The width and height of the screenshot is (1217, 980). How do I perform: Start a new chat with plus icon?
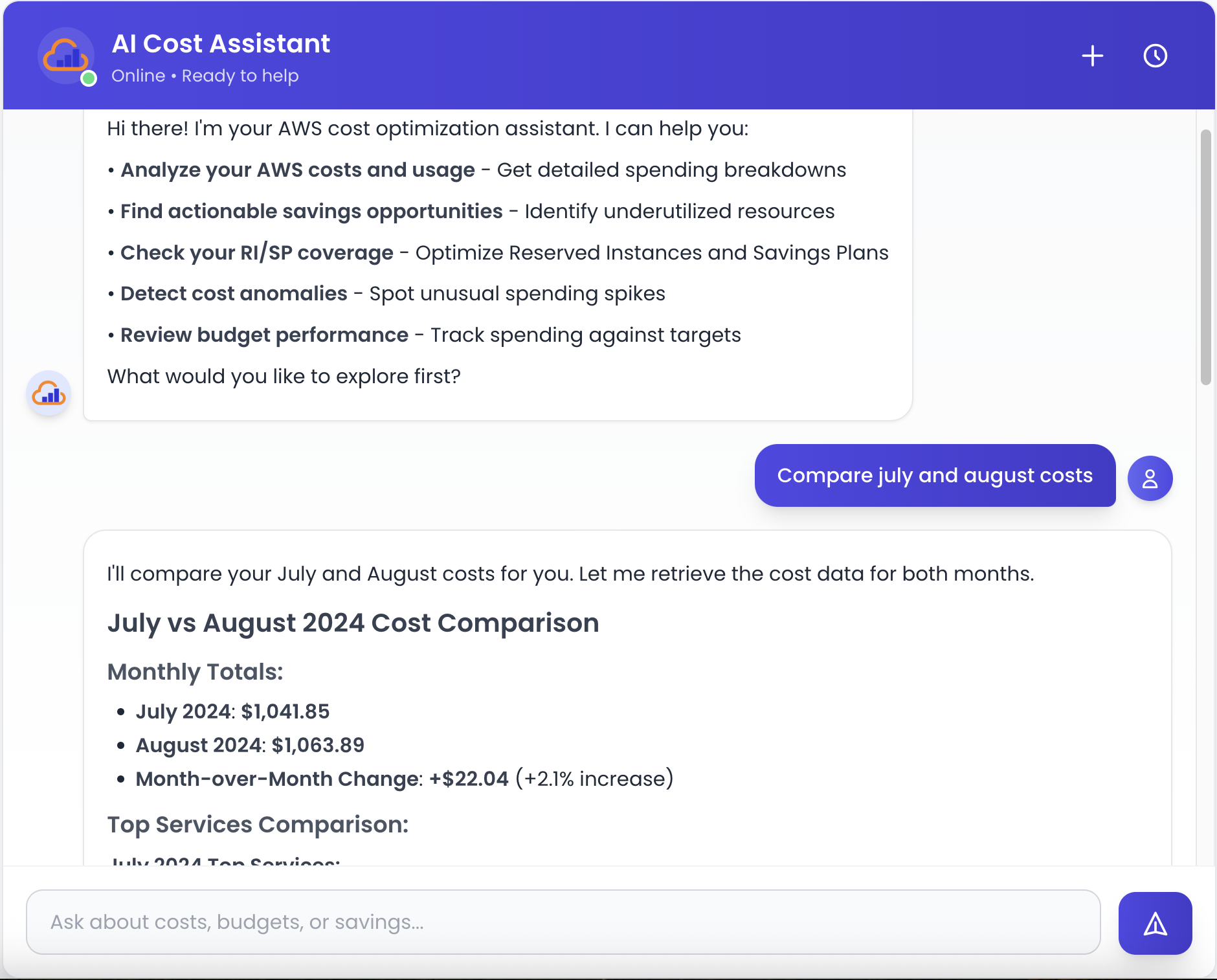(1092, 56)
